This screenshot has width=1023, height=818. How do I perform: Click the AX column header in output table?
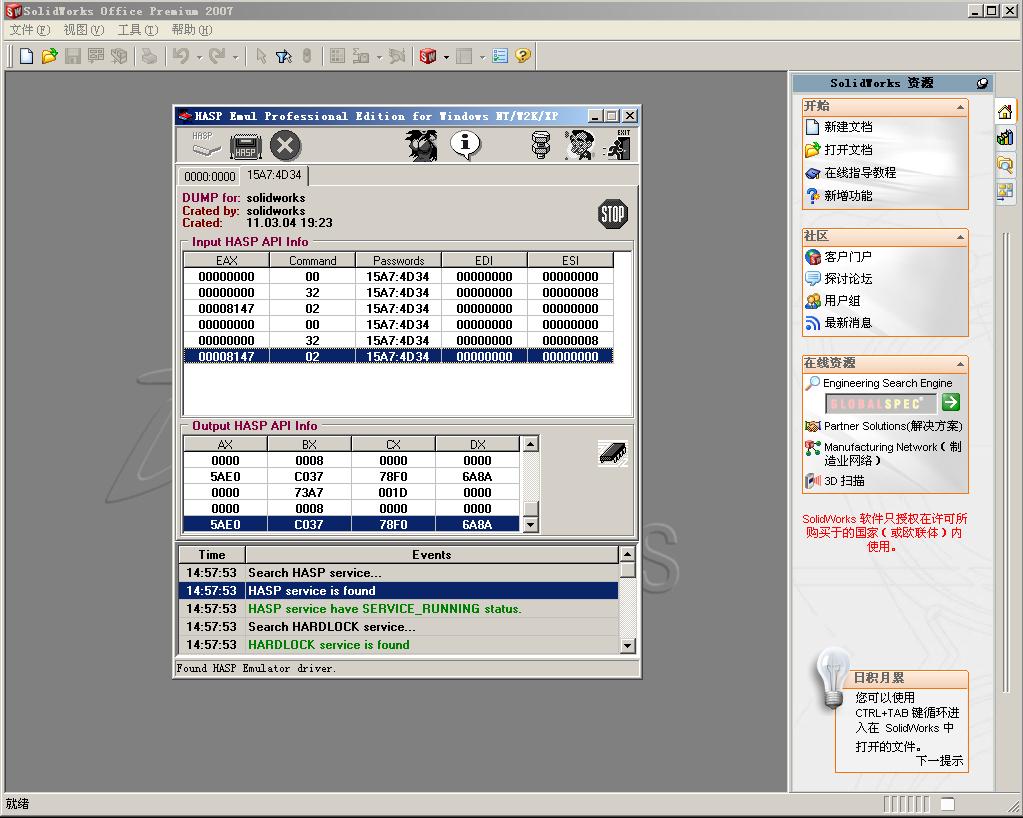click(x=225, y=444)
